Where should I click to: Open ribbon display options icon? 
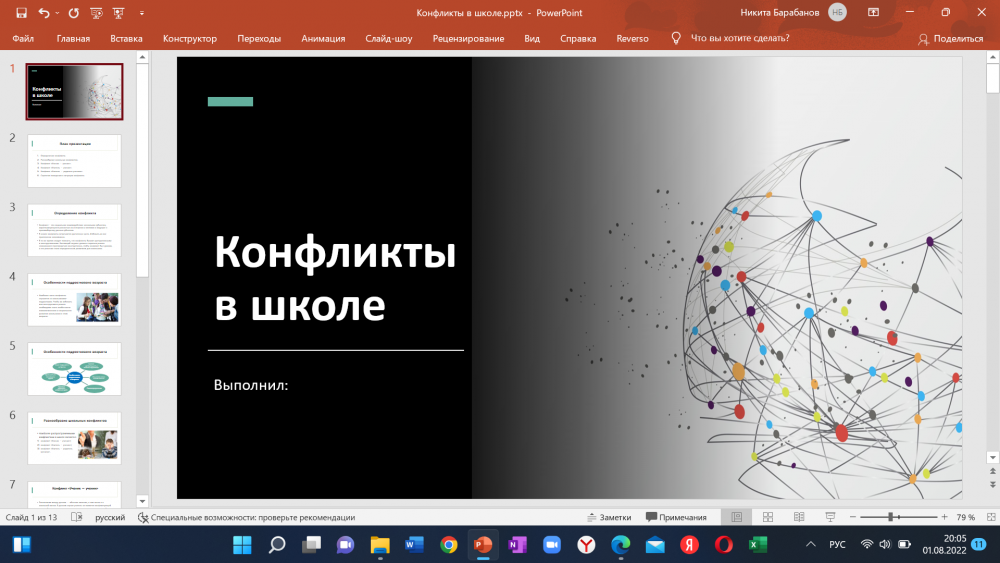point(873,12)
